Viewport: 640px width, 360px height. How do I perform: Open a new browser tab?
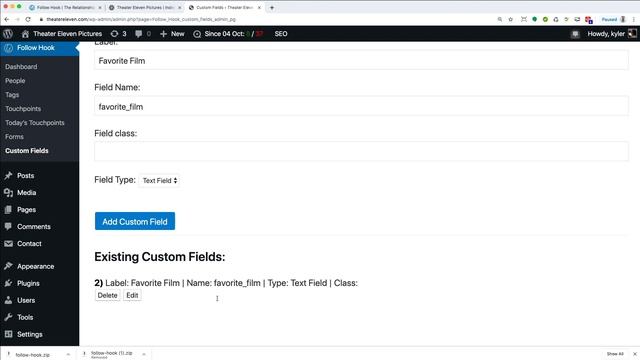pos(272,7)
